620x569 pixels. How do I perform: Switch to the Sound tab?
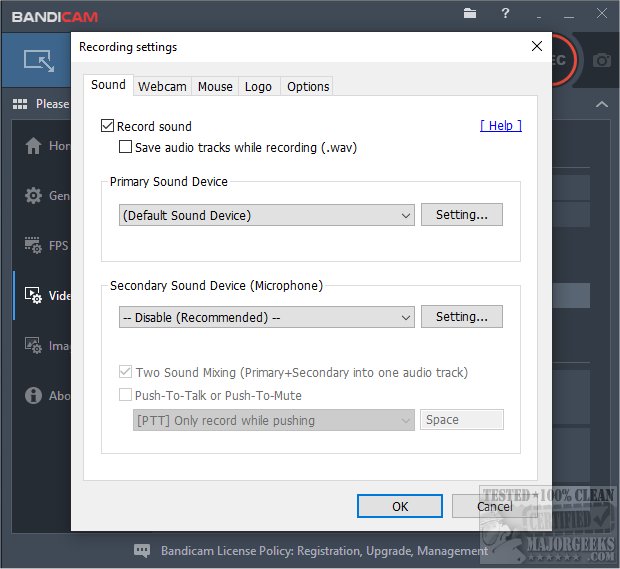pos(108,85)
